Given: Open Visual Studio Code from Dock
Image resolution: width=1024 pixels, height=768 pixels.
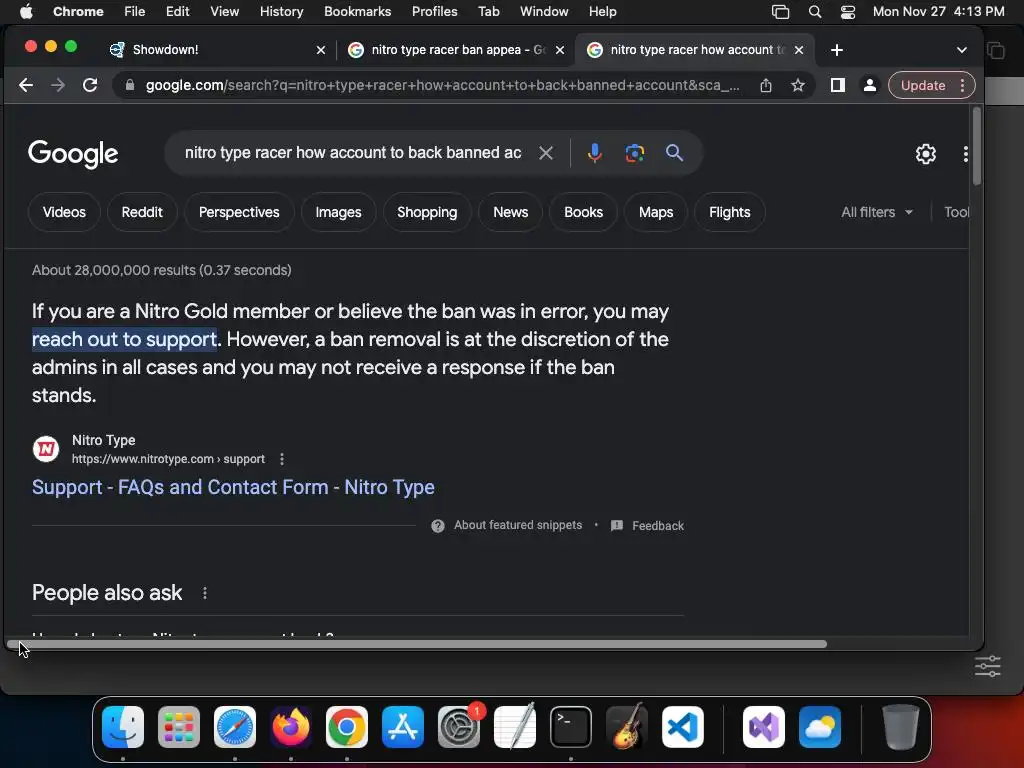Looking at the screenshot, I should pos(683,727).
